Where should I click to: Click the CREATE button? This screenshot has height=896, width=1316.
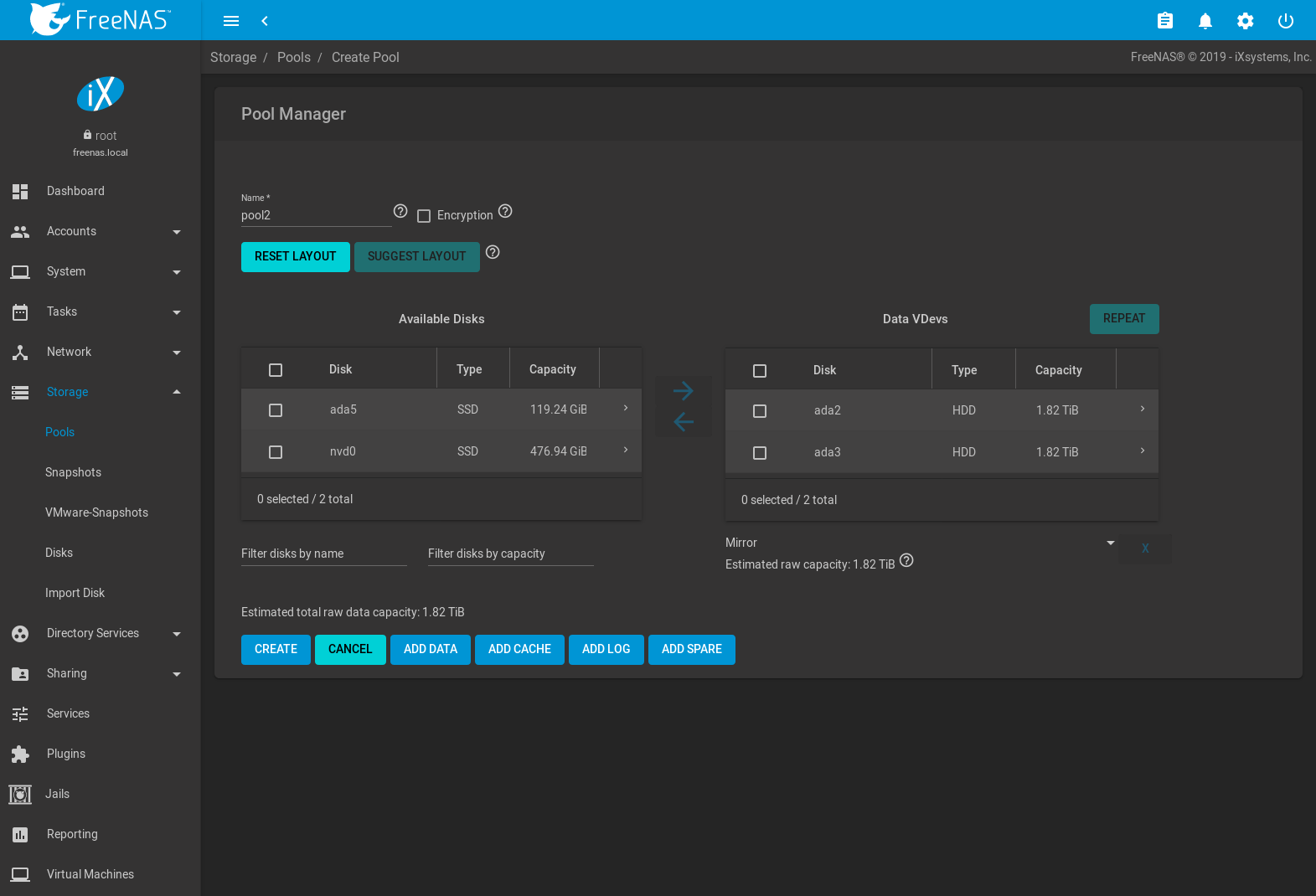276,650
